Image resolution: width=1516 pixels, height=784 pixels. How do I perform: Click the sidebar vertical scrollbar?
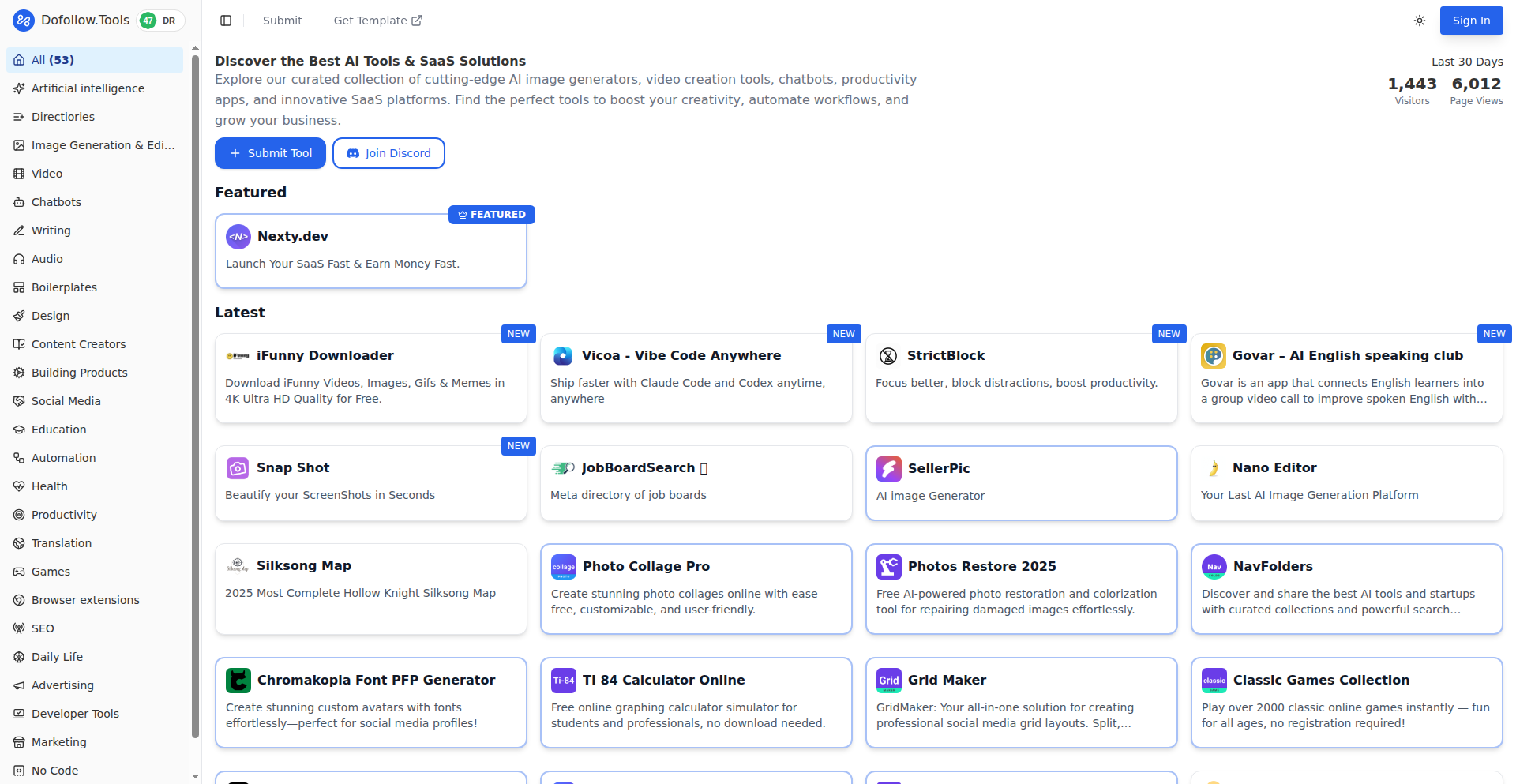(x=195, y=395)
